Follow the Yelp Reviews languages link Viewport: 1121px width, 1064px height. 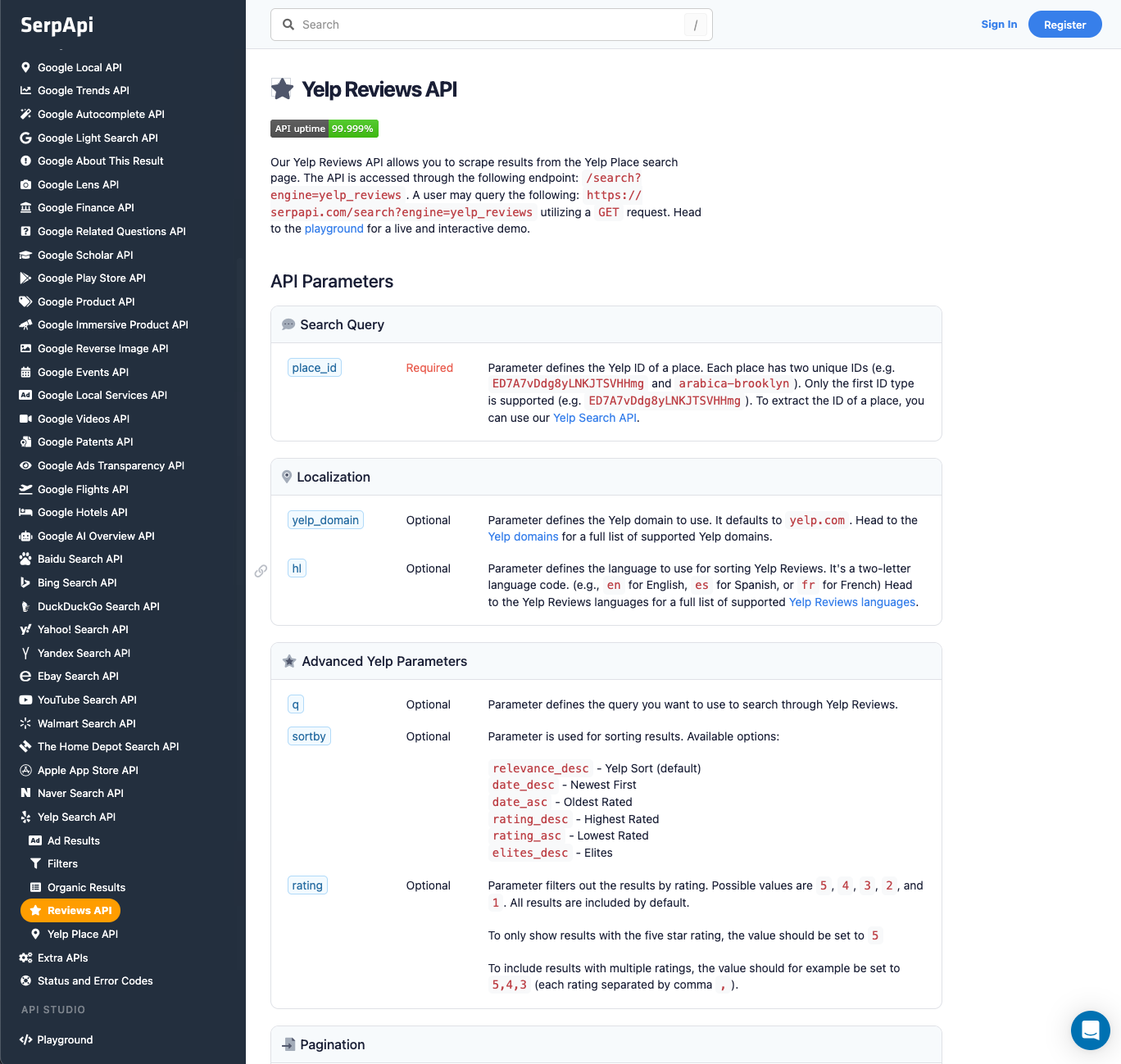click(x=852, y=602)
